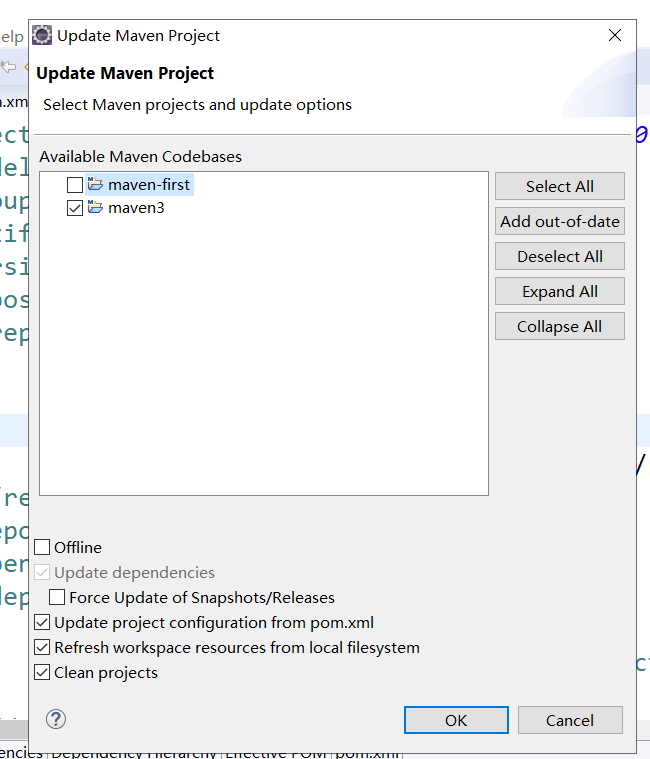This screenshot has height=759, width=650.
Task: Click the maven-first project folder icon
Action: pos(95,184)
